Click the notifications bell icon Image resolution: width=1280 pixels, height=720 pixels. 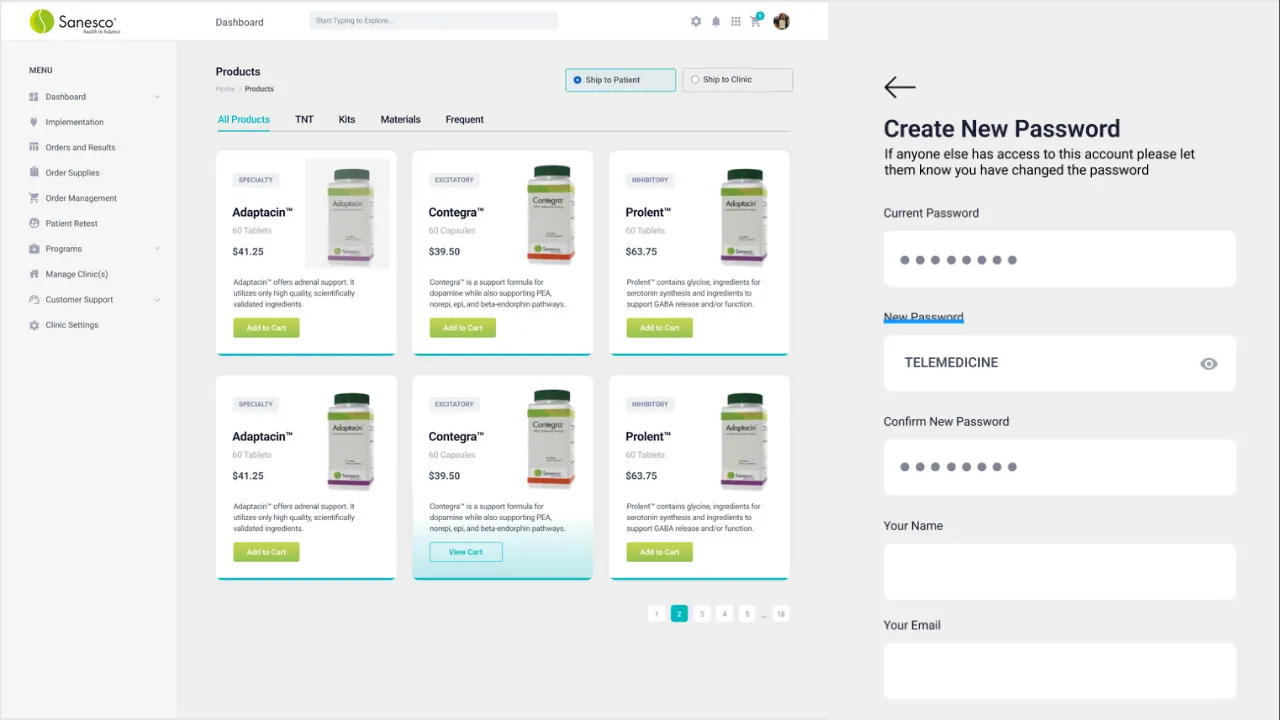(717, 21)
